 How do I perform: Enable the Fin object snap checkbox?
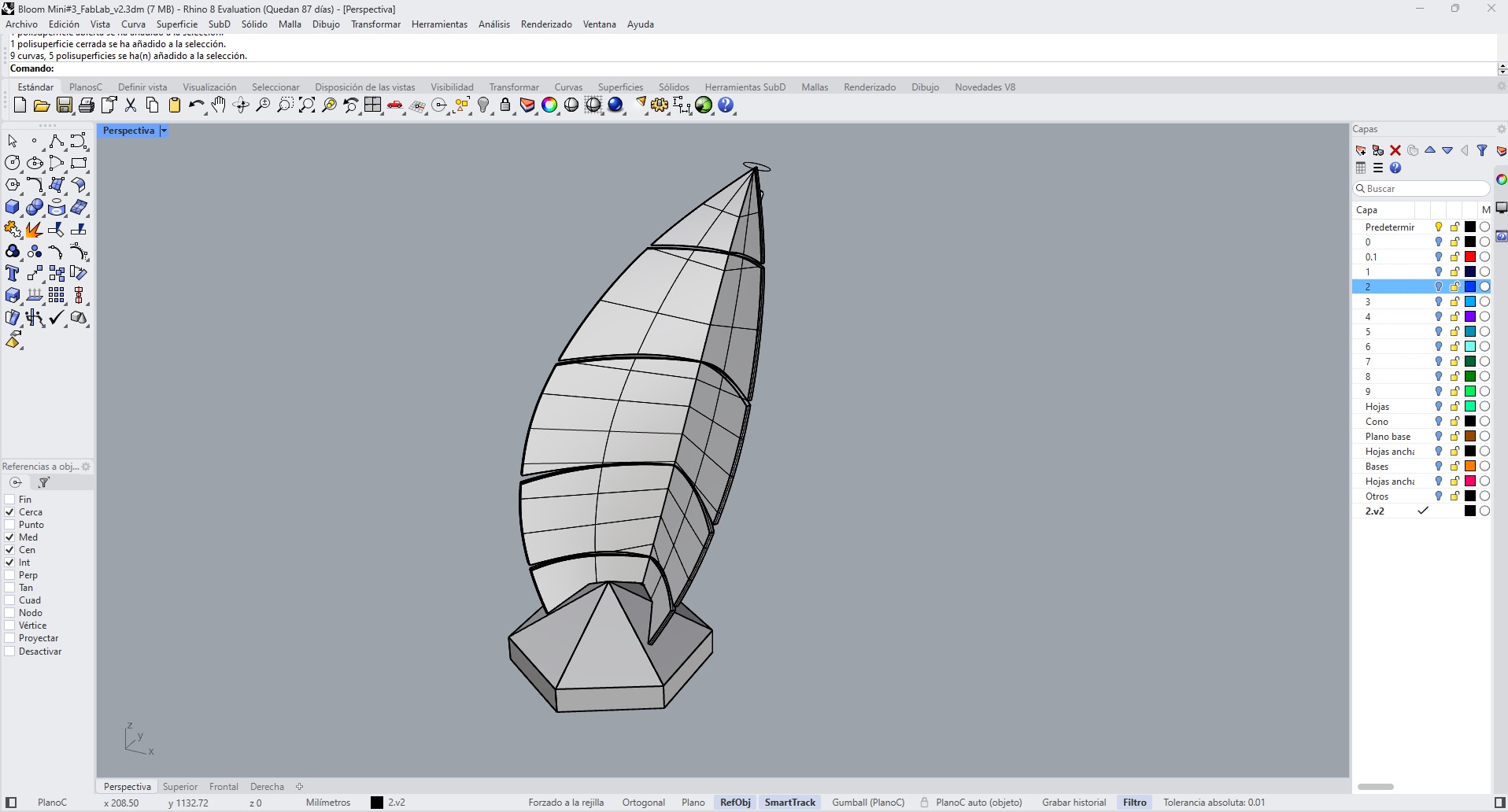click(x=9, y=500)
